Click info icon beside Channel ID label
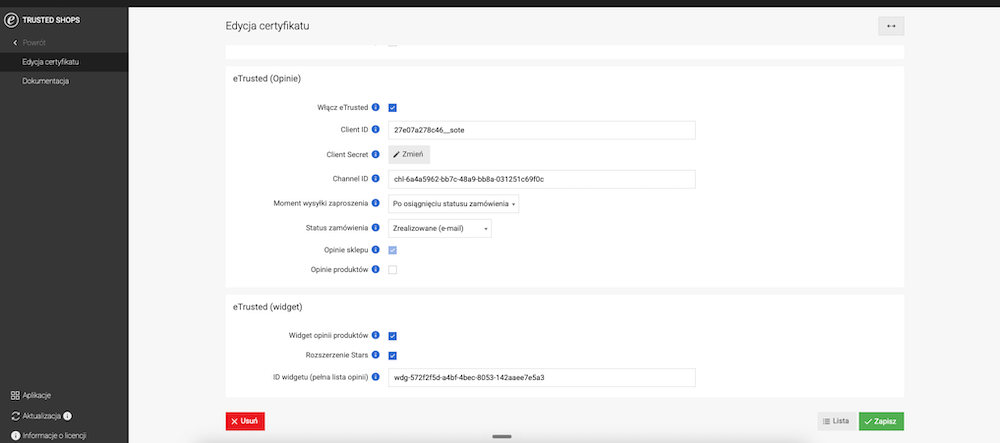This screenshot has width=1000, height=443. [376, 178]
